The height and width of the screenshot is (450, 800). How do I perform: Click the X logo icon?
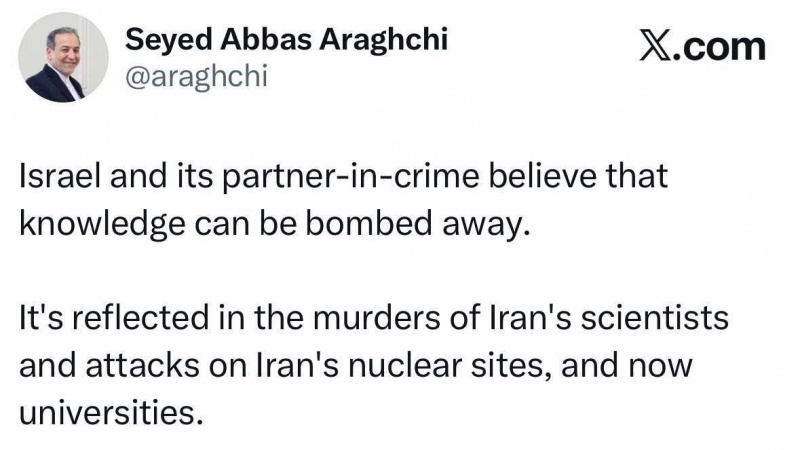pyautogui.click(x=658, y=46)
